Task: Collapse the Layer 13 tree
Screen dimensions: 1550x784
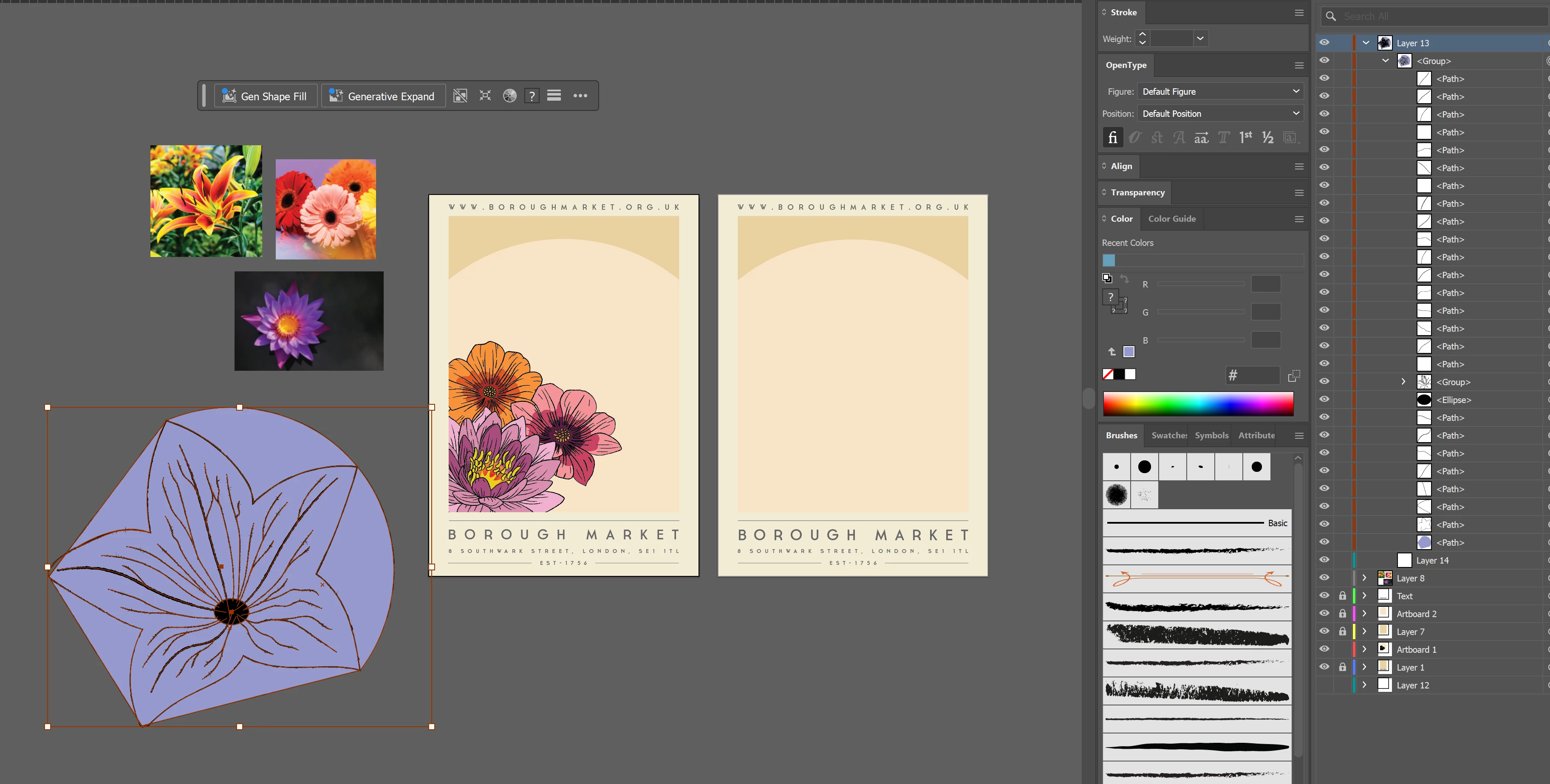Action: [x=1366, y=43]
